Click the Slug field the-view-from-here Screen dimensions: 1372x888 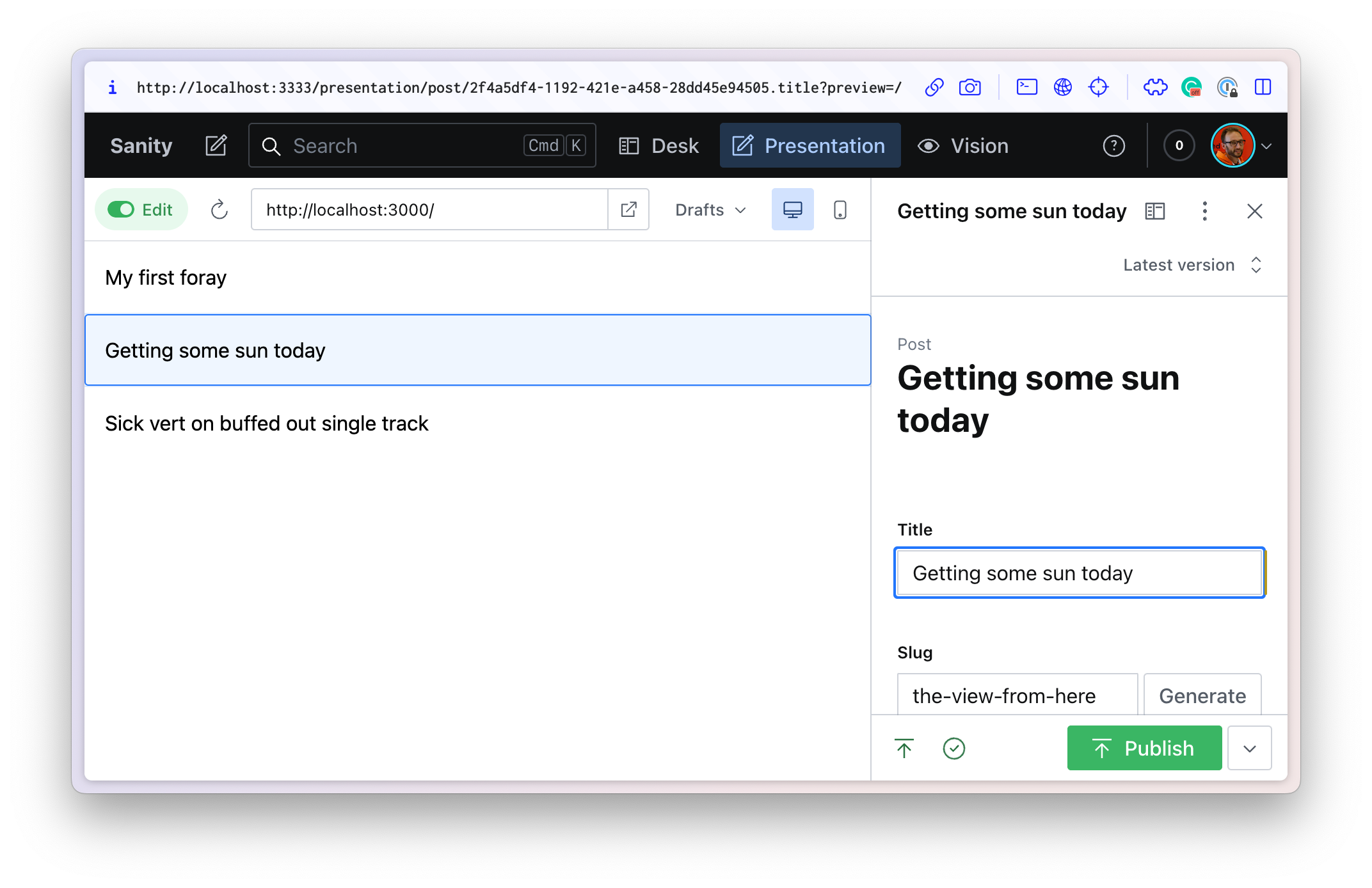(x=1017, y=695)
